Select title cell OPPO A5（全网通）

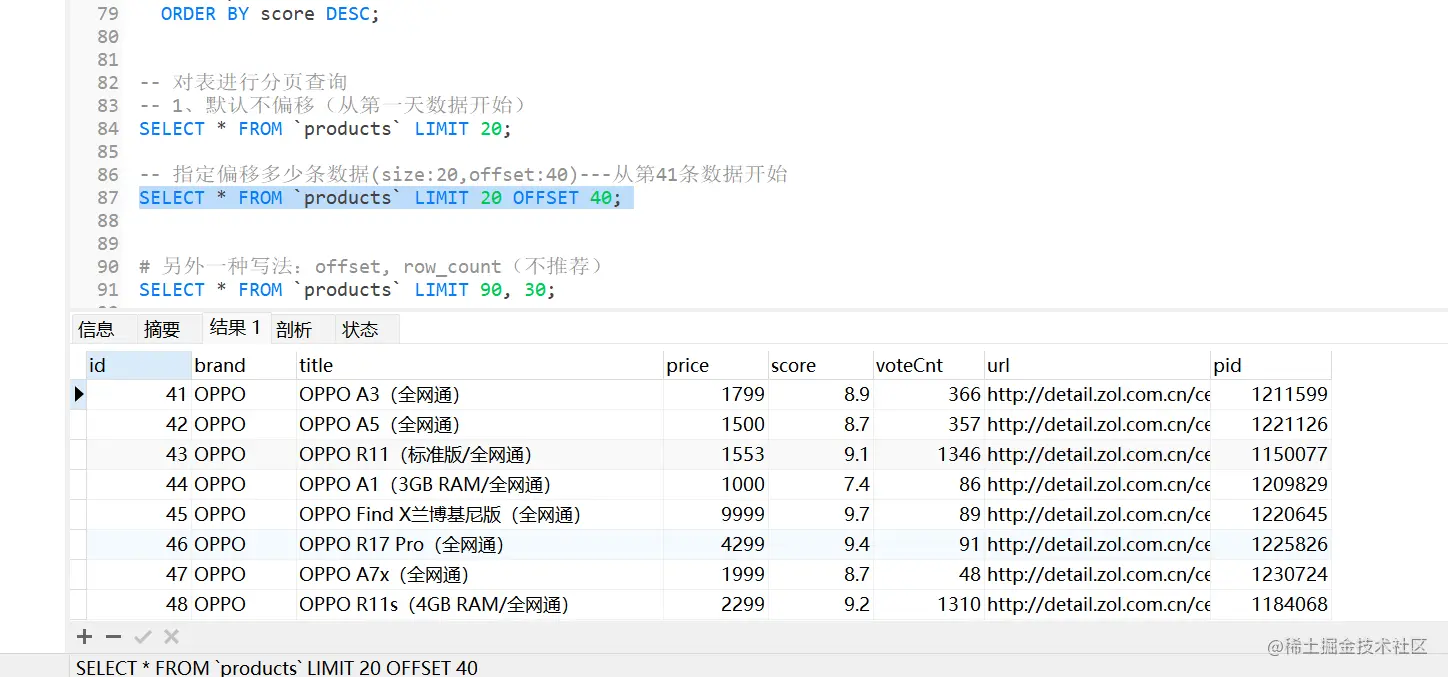click(x=480, y=424)
